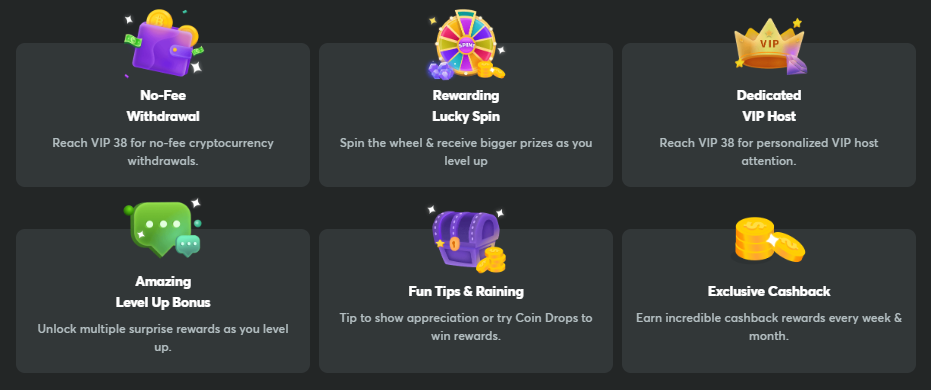Click the spin the wheel description text
This screenshot has height=390, width=931.
point(466,152)
